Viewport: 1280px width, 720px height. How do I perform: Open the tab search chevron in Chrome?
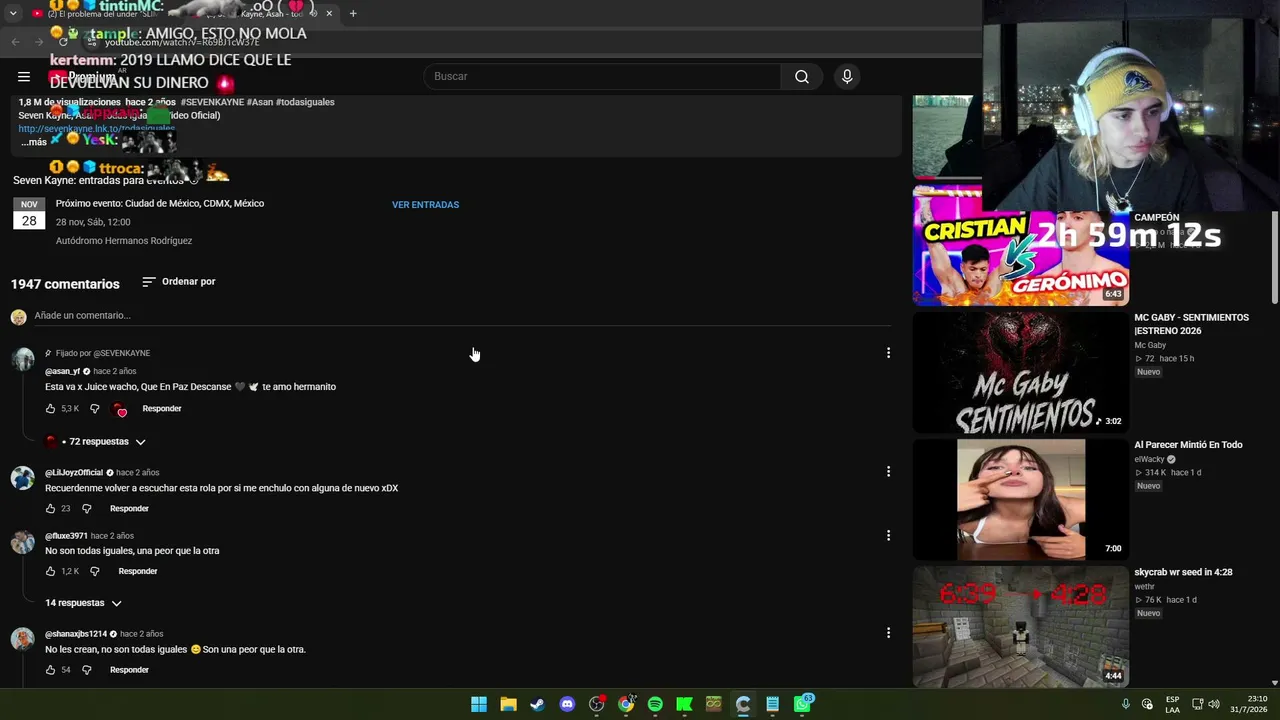point(13,14)
